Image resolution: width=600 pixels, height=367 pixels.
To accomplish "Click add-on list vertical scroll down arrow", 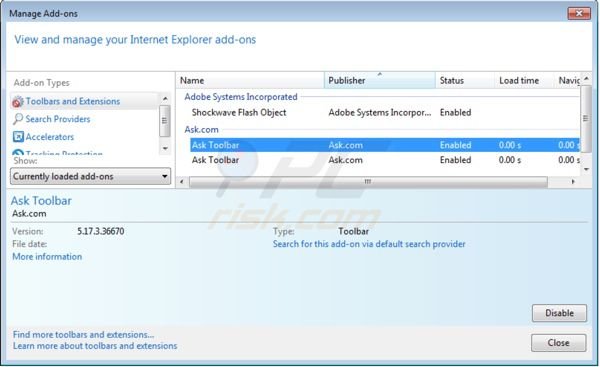I will 586,169.
